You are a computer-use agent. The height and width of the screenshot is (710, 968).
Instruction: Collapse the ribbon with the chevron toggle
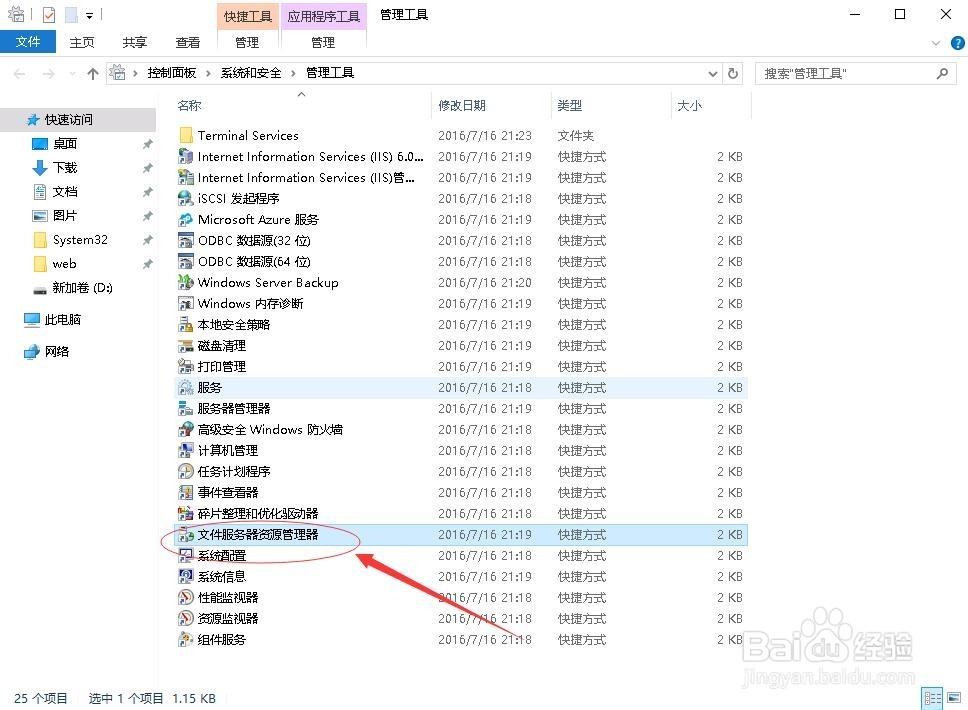[938, 42]
